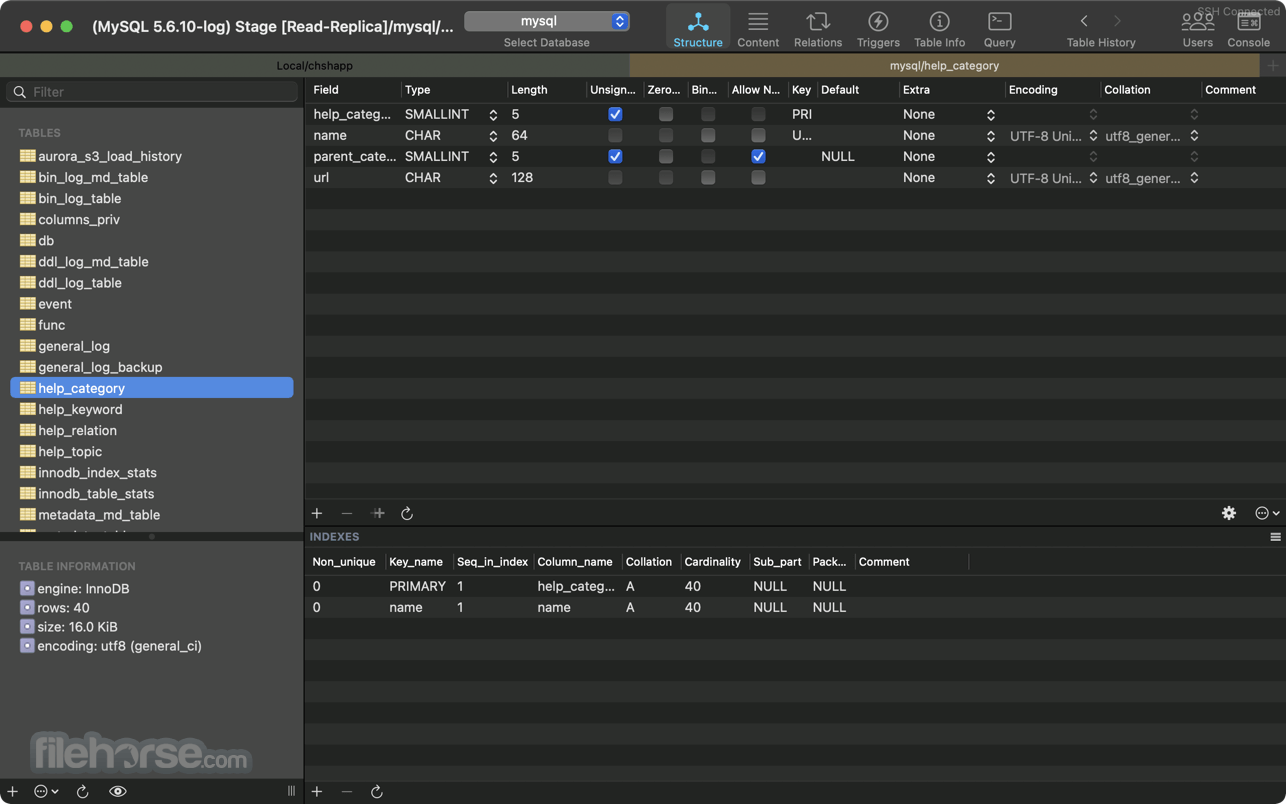Add a new connection tab

point(1273,66)
